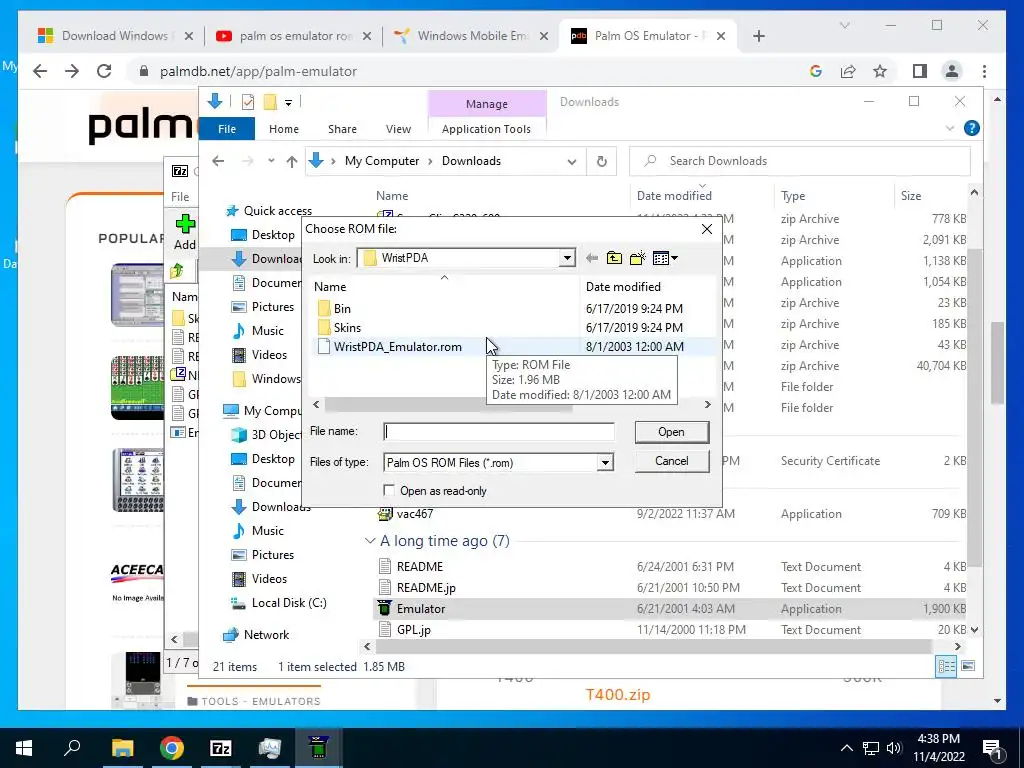Expand Files of type dropdown
Image resolution: width=1024 pixels, height=768 pixels.
(x=605, y=462)
